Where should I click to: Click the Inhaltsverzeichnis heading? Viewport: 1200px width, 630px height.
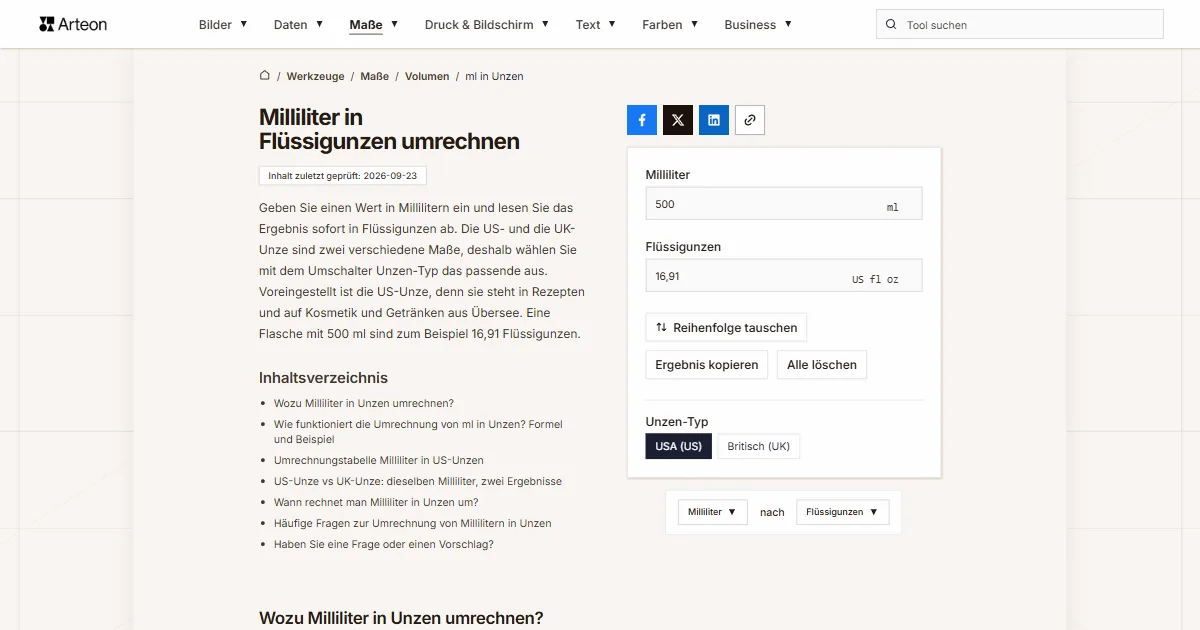323,378
